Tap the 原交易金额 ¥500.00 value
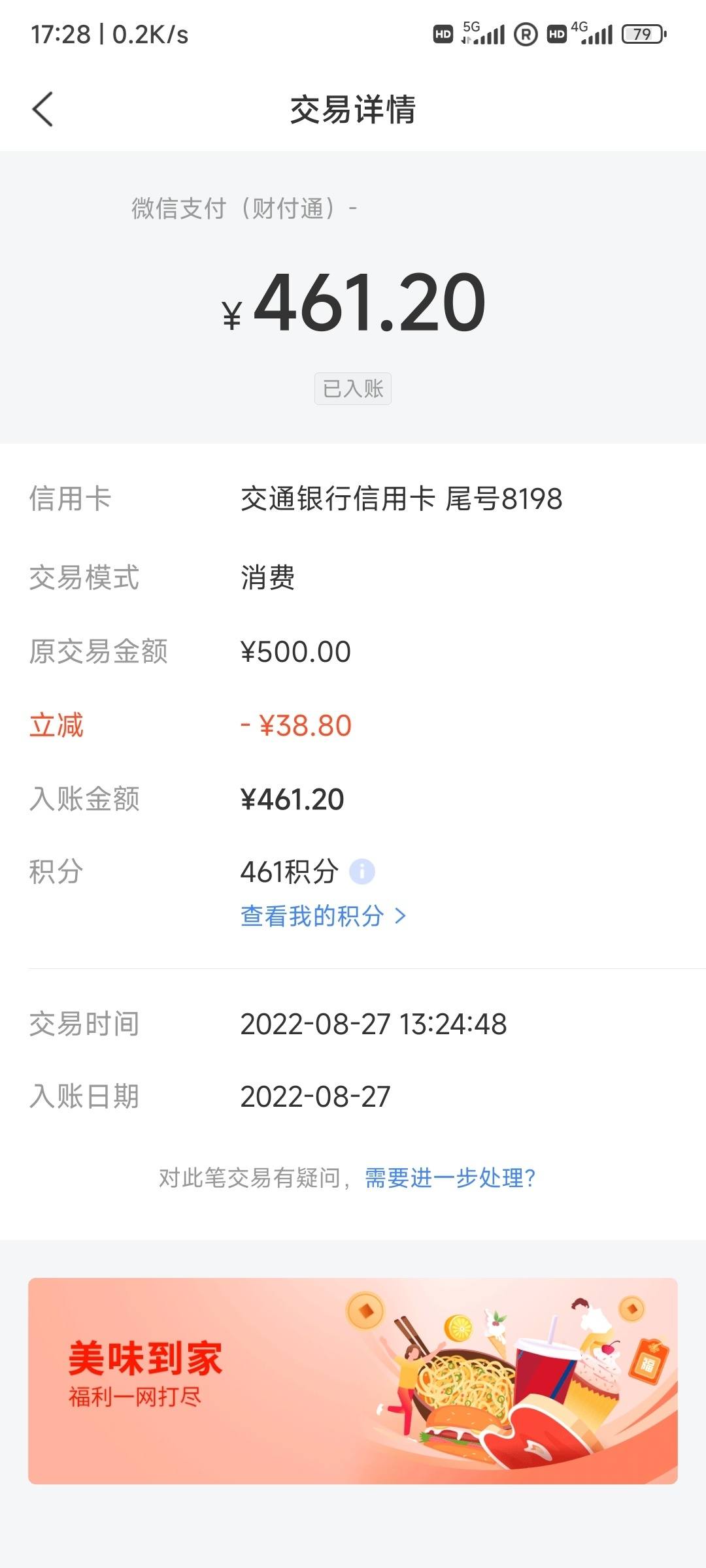Image resolution: width=706 pixels, height=1568 pixels. [x=295, y=651]
